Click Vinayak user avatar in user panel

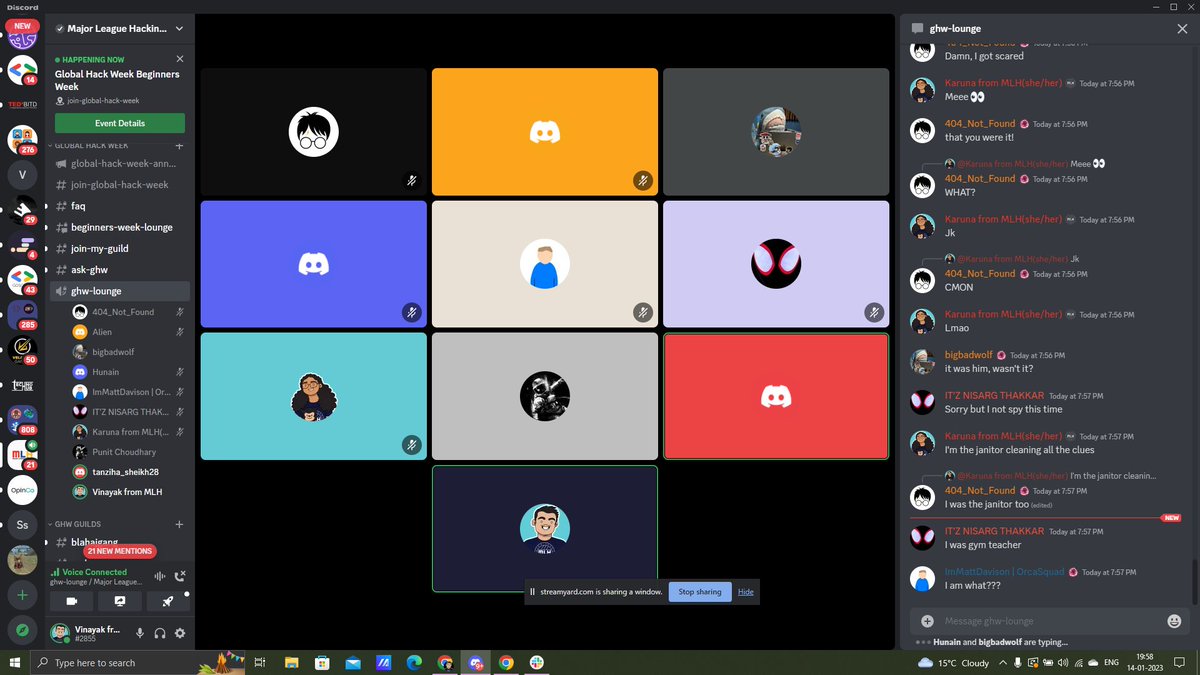click(61, 633)
